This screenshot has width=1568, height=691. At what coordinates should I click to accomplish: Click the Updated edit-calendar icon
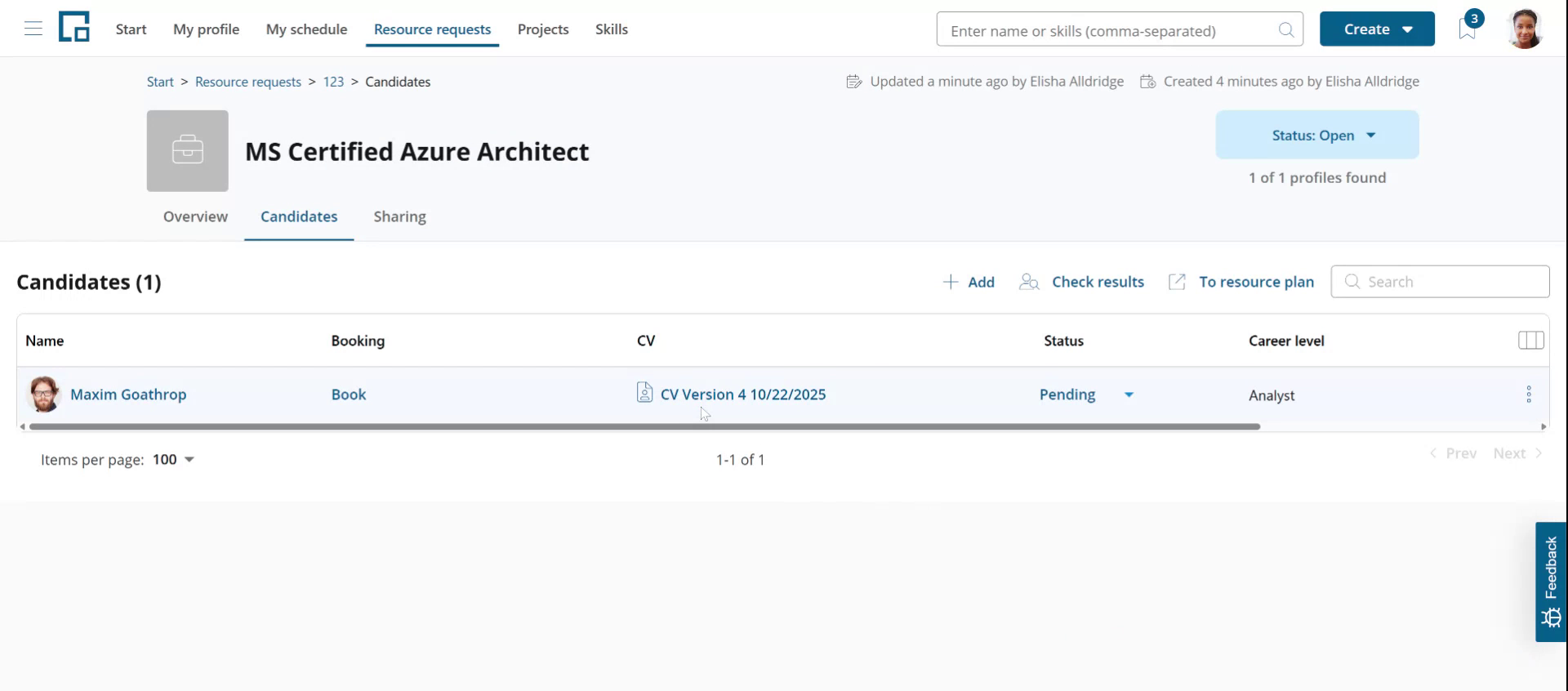(x=854, y=82)
